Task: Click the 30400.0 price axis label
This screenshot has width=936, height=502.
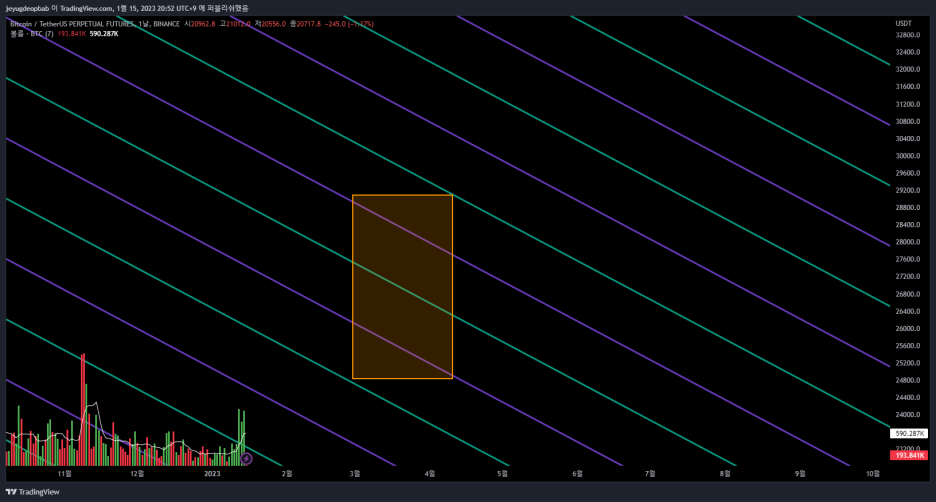Action: point(907,138)
